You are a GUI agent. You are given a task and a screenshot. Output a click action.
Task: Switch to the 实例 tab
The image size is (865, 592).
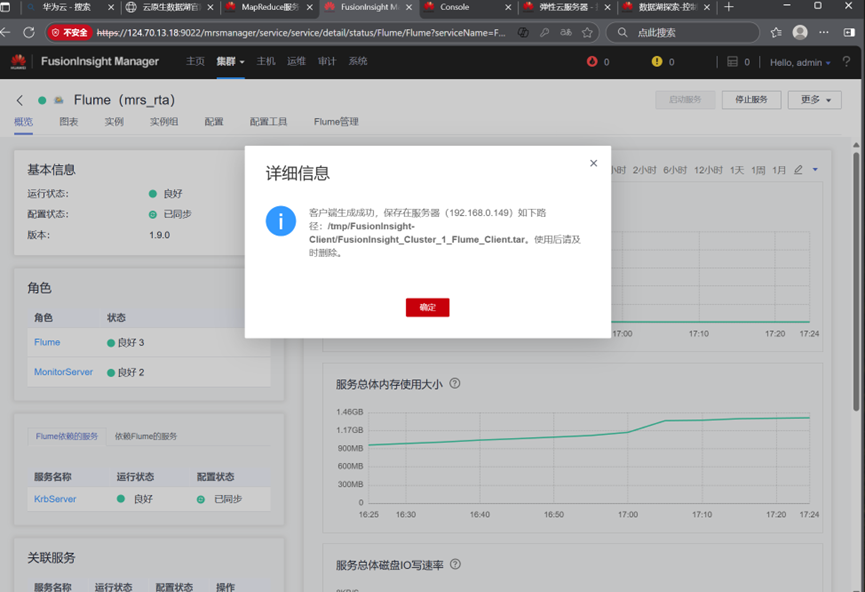[114, 122]
